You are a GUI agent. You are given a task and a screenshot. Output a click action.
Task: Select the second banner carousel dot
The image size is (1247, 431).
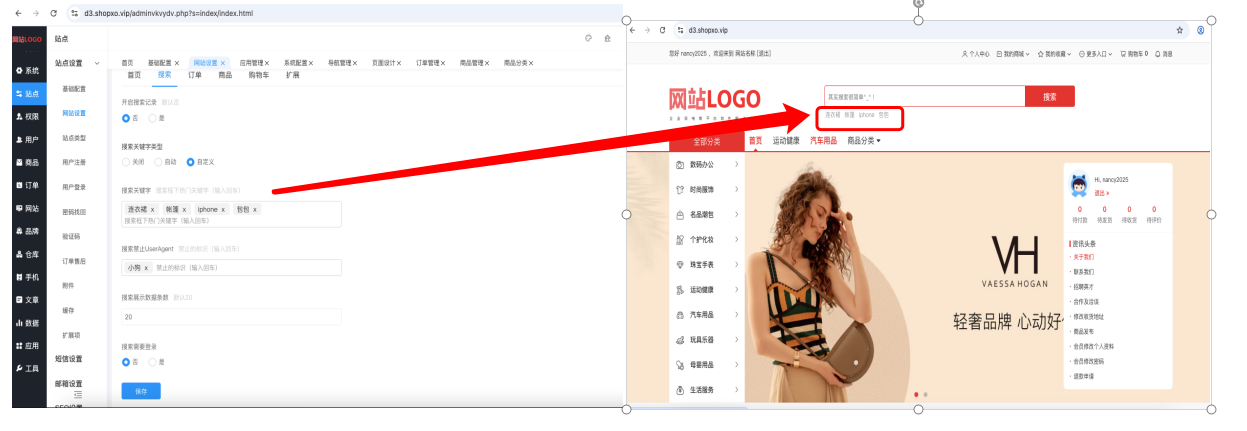[925, 394]
